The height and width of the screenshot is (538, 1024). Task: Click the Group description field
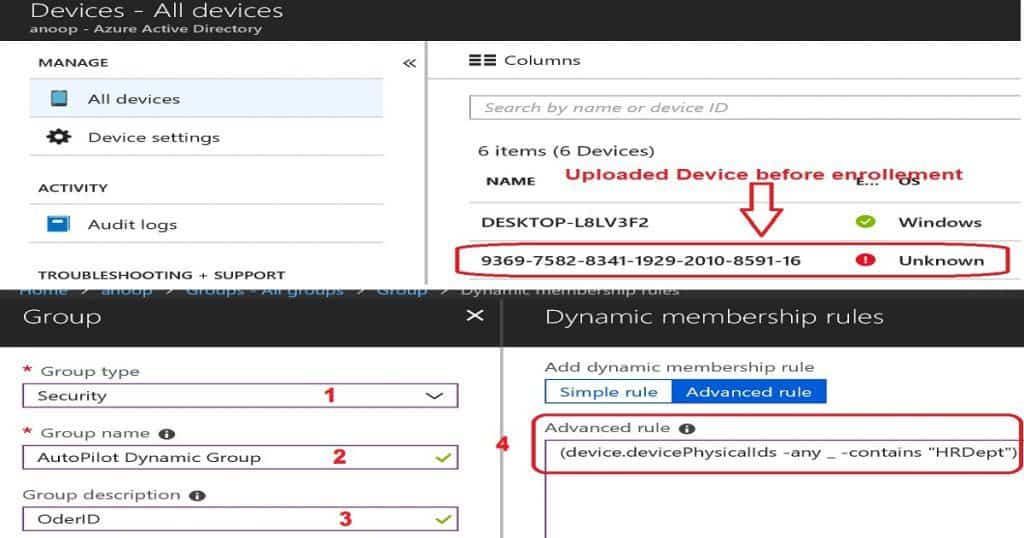click(240, 519)
